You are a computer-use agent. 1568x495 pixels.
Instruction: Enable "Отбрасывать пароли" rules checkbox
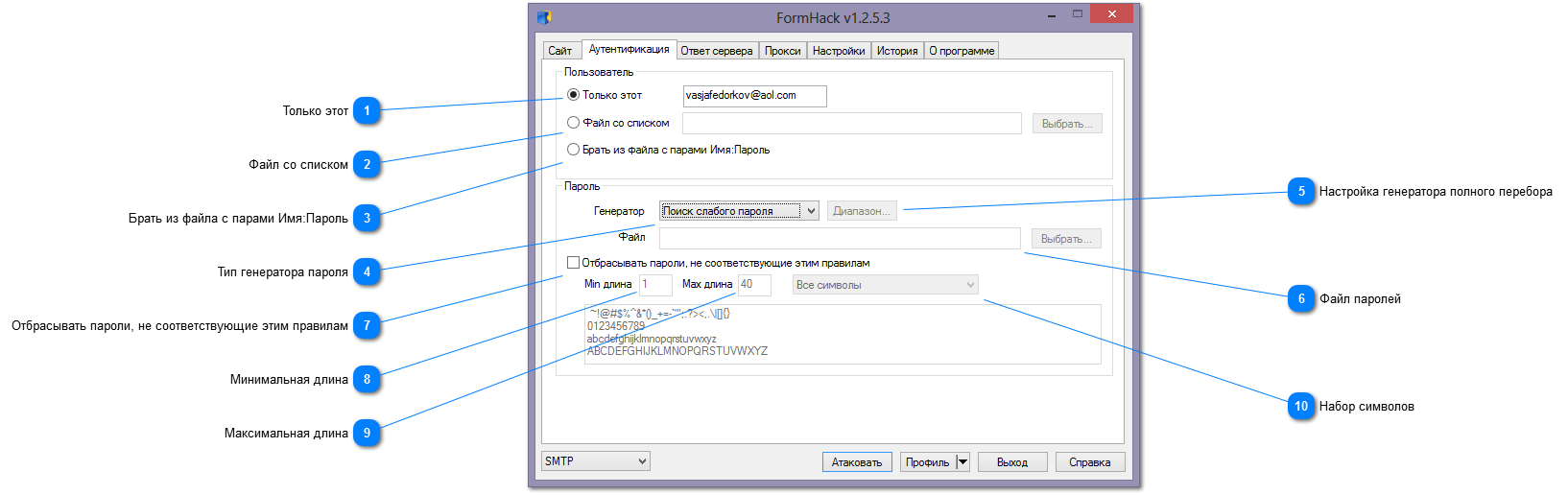click(574, 263)
